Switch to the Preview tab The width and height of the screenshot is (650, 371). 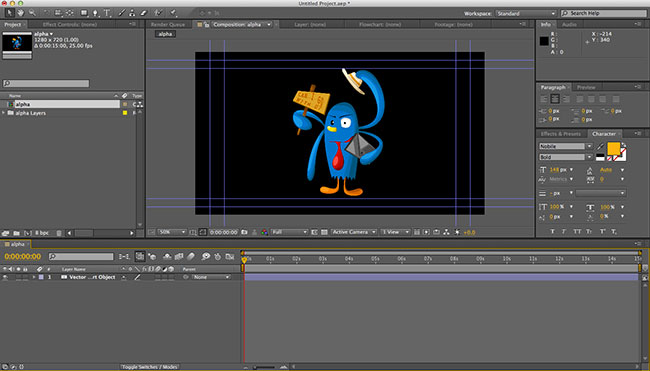tap(586, 87)
